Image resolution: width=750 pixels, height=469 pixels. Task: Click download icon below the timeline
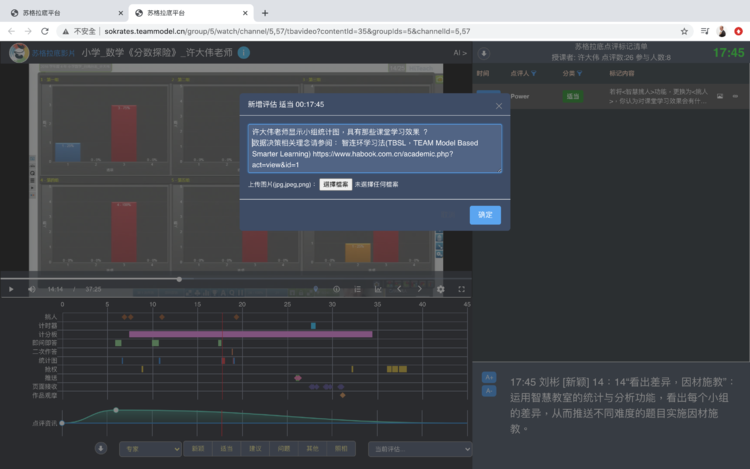point(101,449)
